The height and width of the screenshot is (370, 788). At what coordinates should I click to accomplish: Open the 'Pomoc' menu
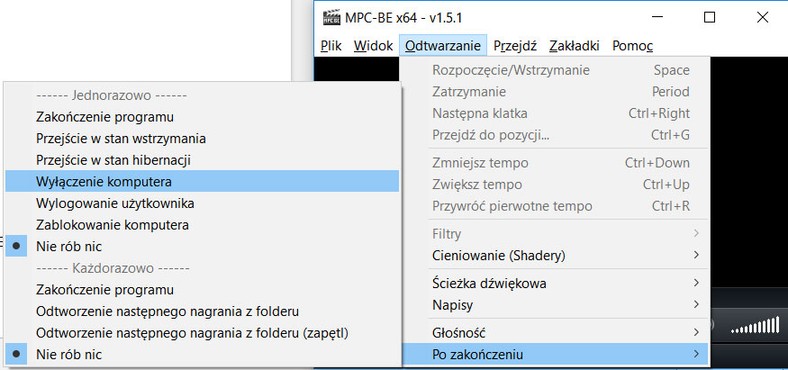tap(632, 46)
